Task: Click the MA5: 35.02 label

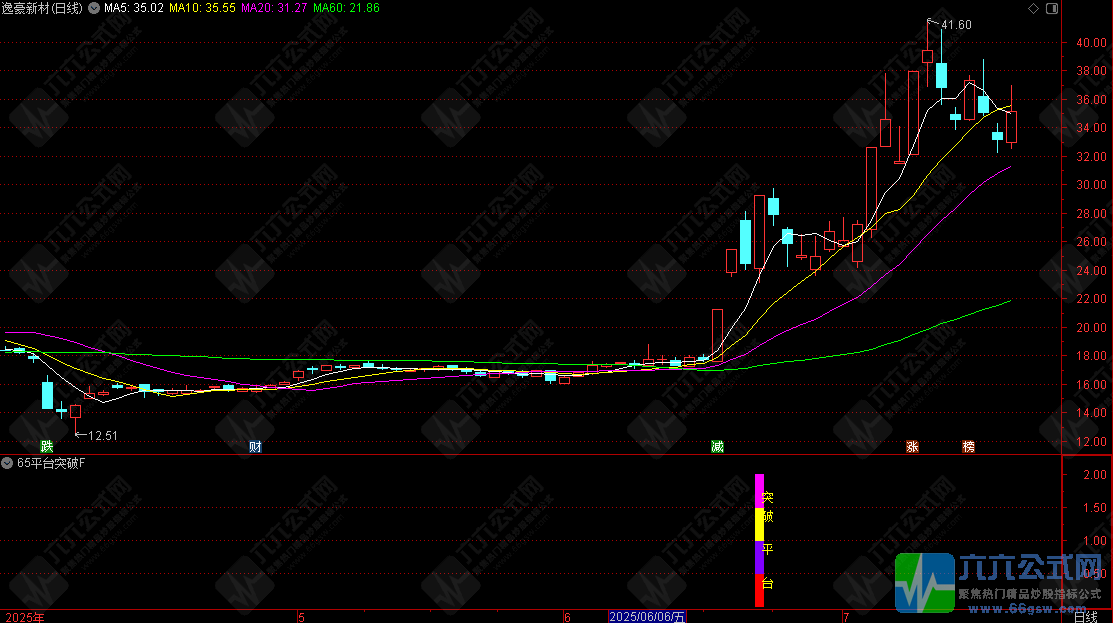Action: tap(133, 8)
